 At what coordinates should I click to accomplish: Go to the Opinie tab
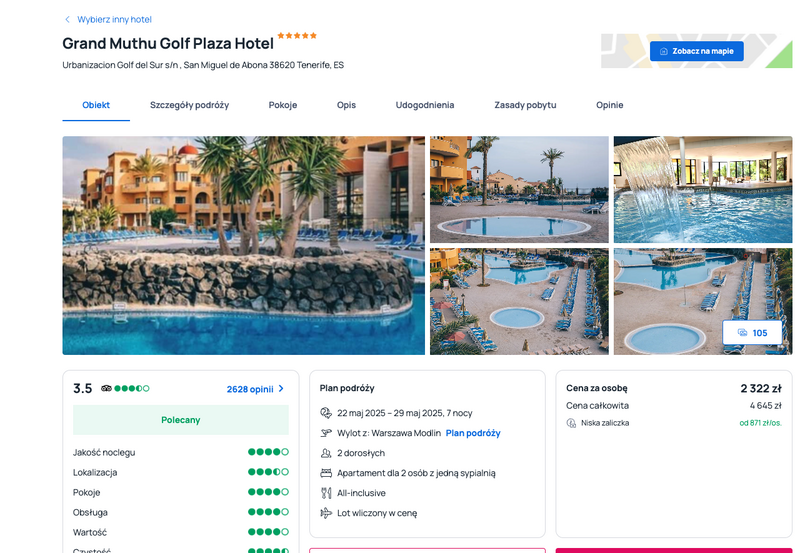point(610,105)
